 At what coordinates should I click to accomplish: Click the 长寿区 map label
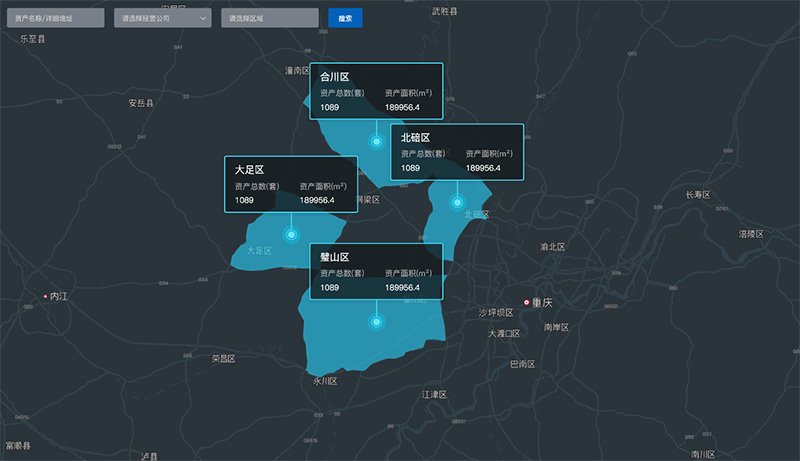(x=698, y=195)
